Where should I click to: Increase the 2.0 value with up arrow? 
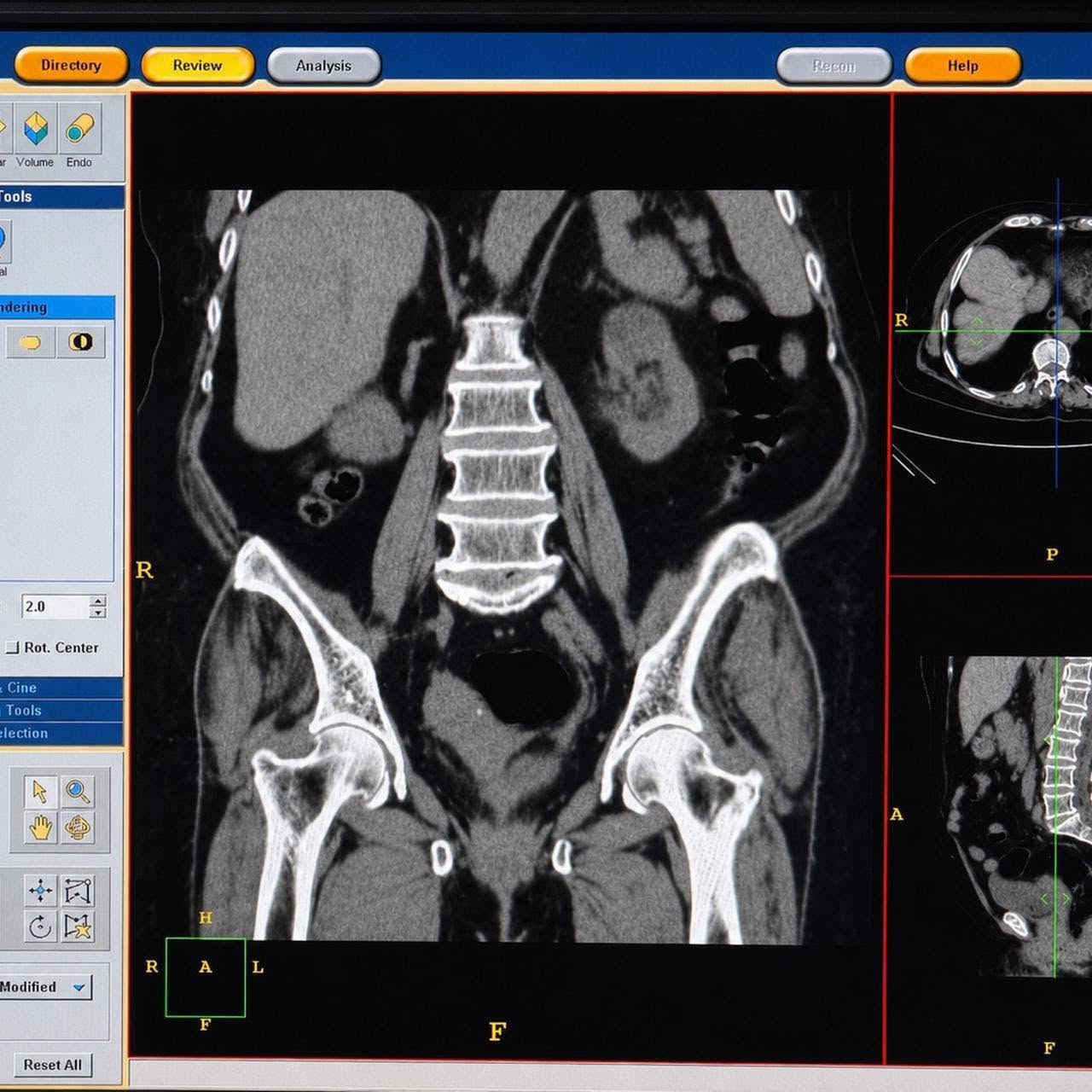click(98, 601)
